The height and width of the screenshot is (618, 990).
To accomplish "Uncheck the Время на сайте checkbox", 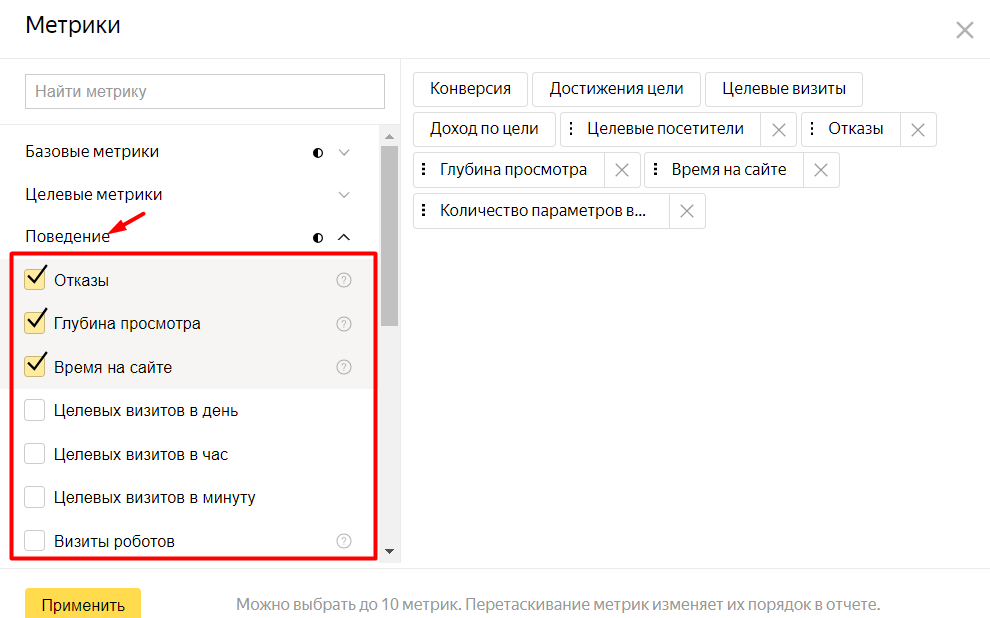I will [x=35, y=366].
